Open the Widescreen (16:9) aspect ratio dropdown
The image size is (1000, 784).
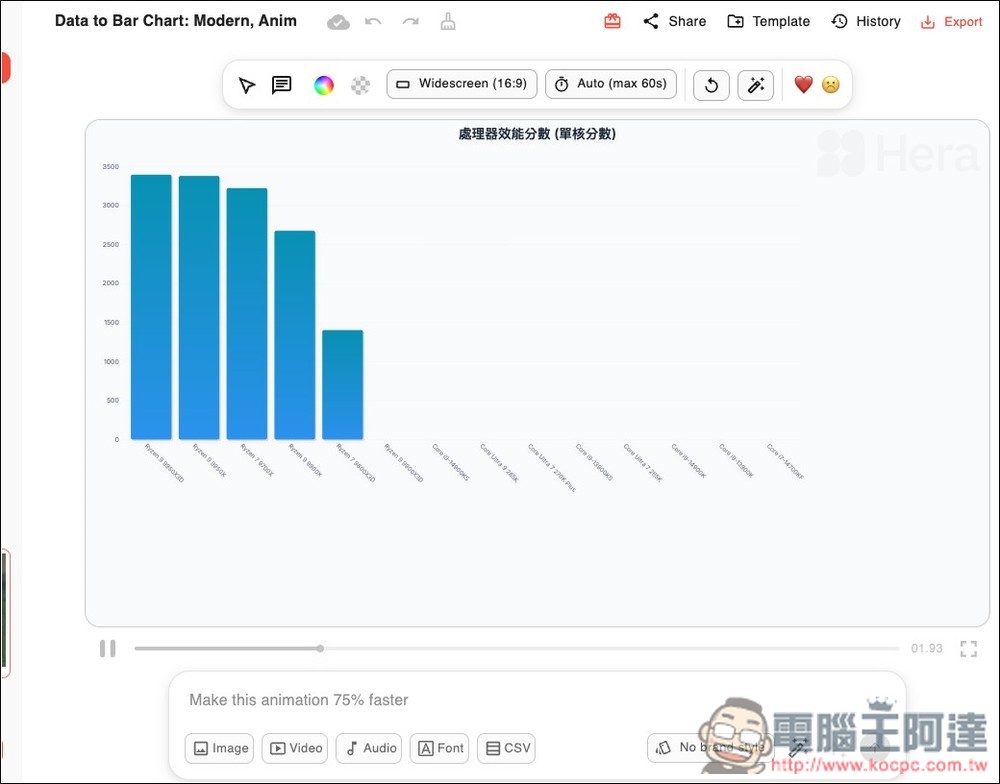[462, 84]
